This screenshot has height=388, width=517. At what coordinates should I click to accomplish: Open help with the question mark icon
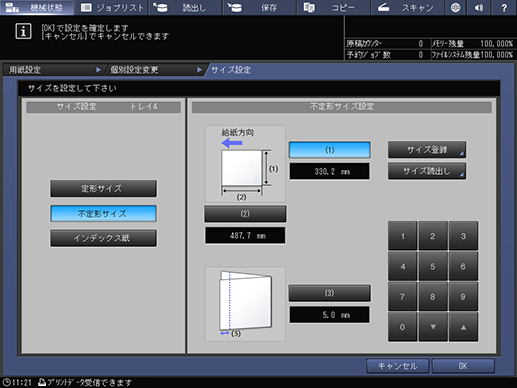(x=504, y=7)
